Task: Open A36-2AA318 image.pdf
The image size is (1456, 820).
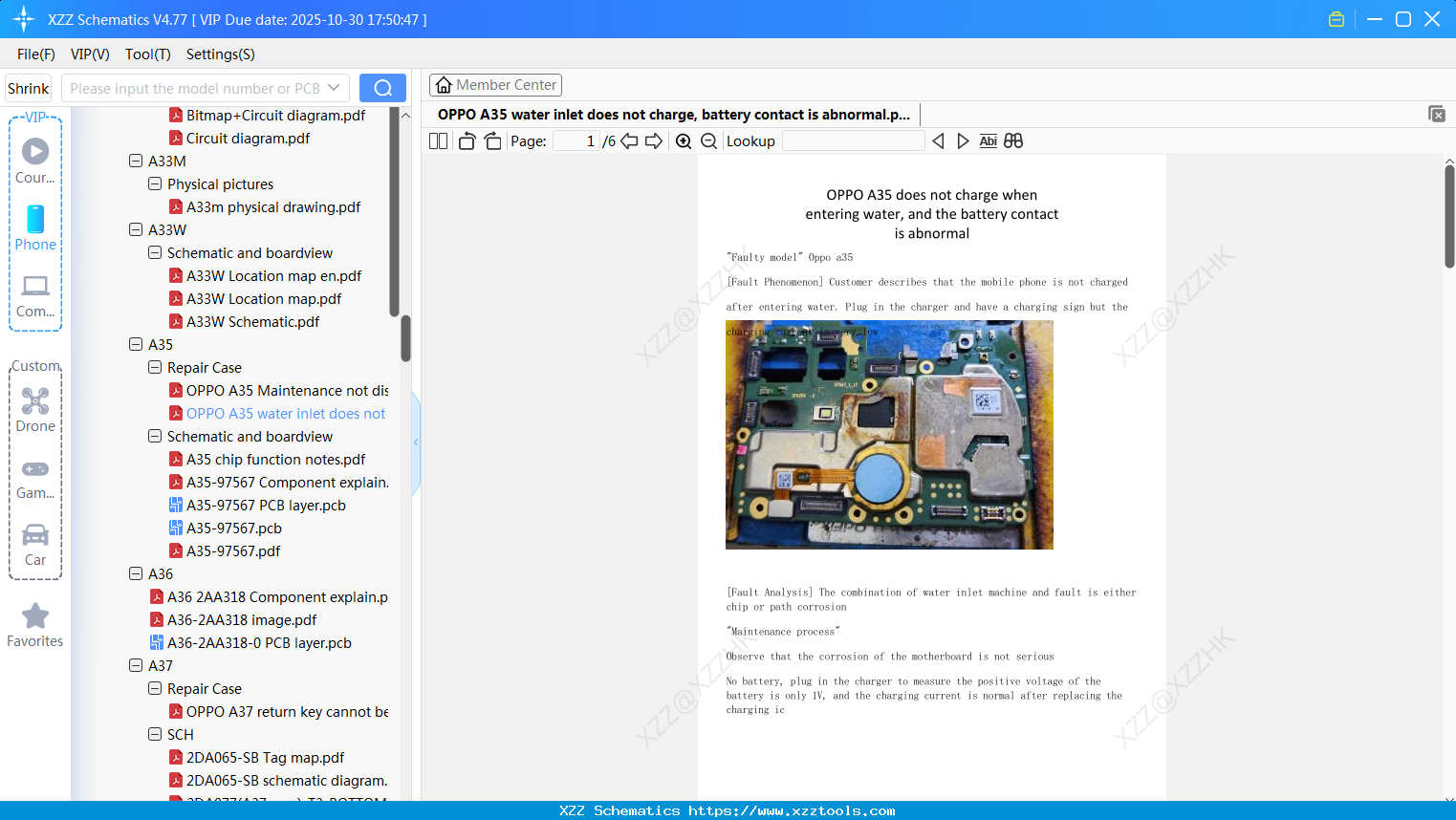Action: [242, 619]
